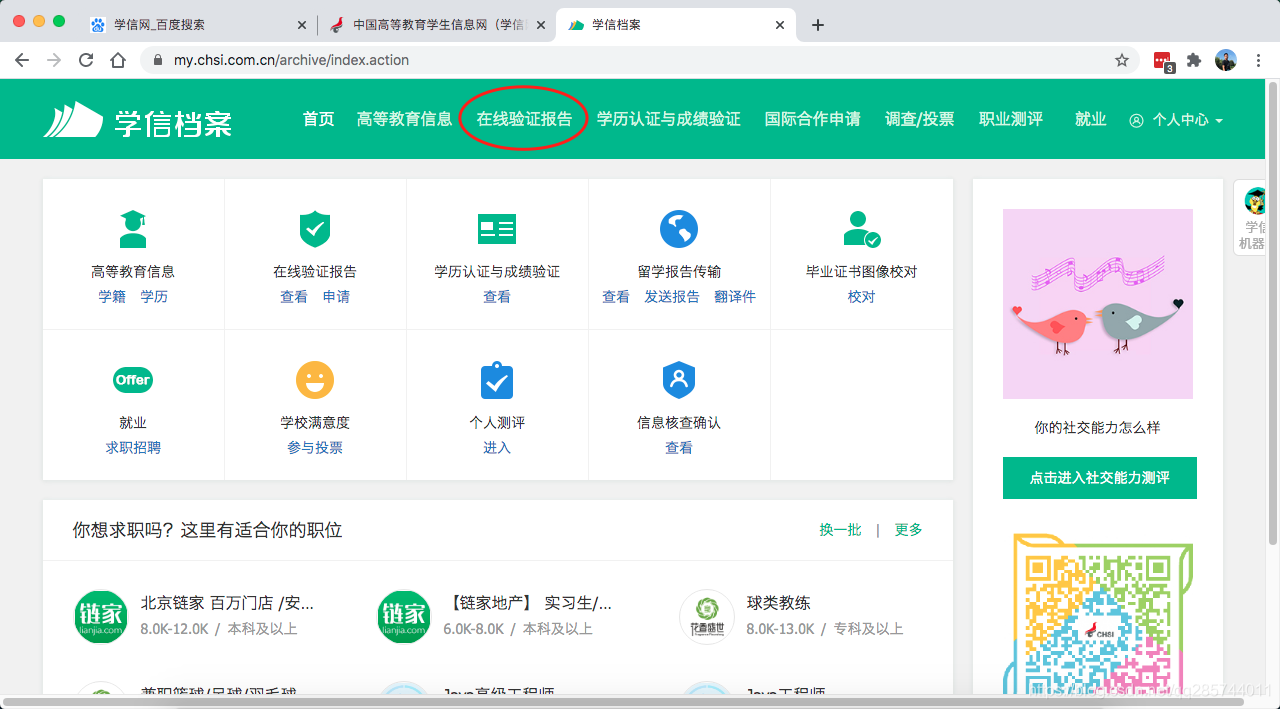The width and height of the screenshot is (1280, 709).
Task: Click the 发送报告 link
Action: (672, 297)
